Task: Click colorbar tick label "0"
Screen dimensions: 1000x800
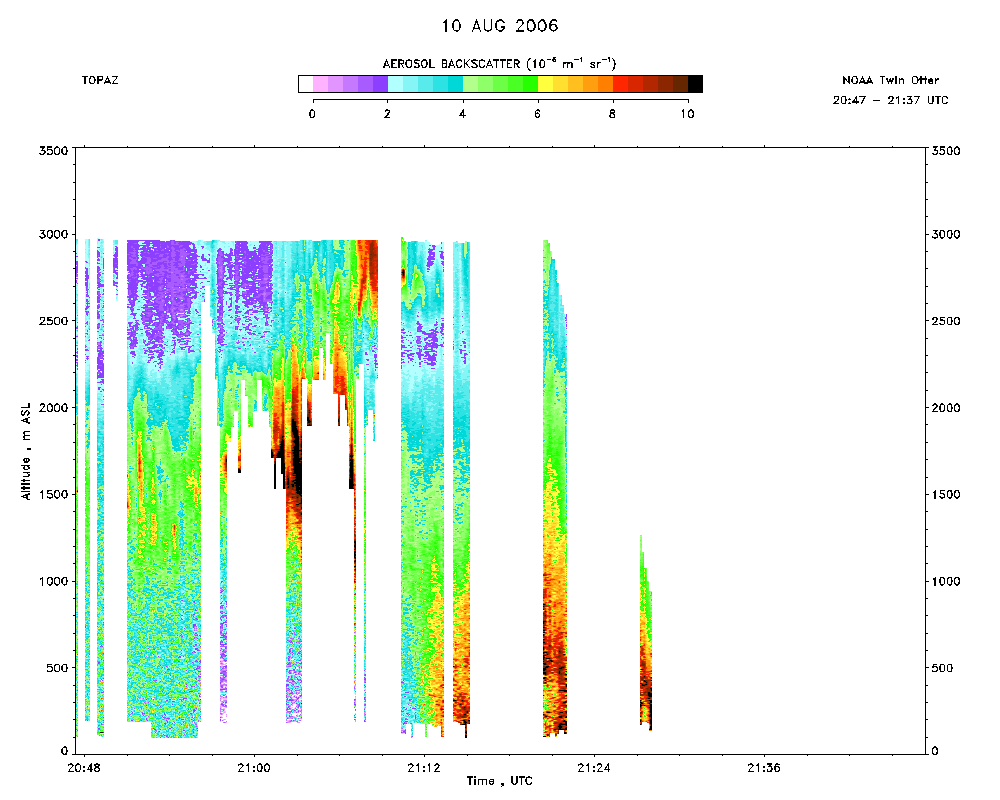Action: 312,114
